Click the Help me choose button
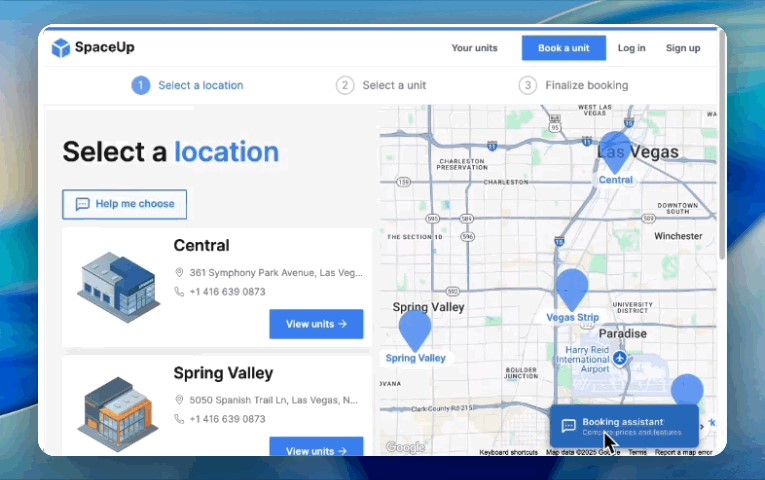The image size is (765, 480). pos(124,204)
